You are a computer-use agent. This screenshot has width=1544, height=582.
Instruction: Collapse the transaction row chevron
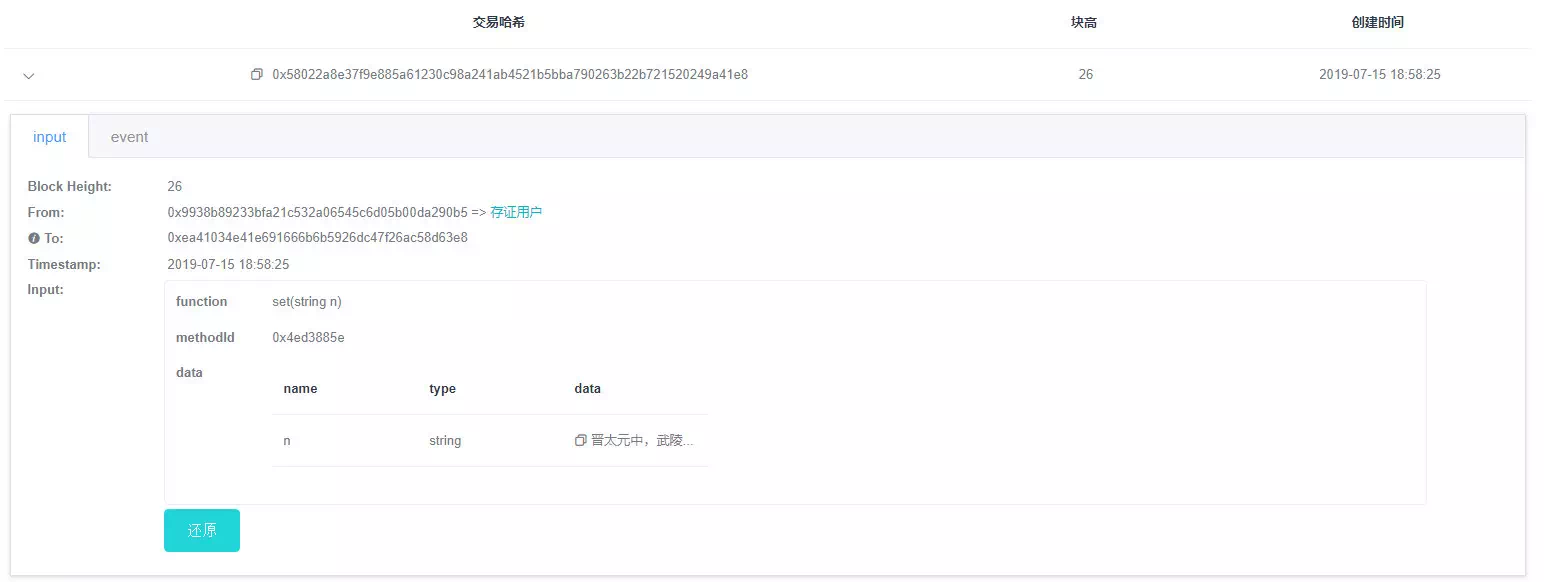(29, 76)
